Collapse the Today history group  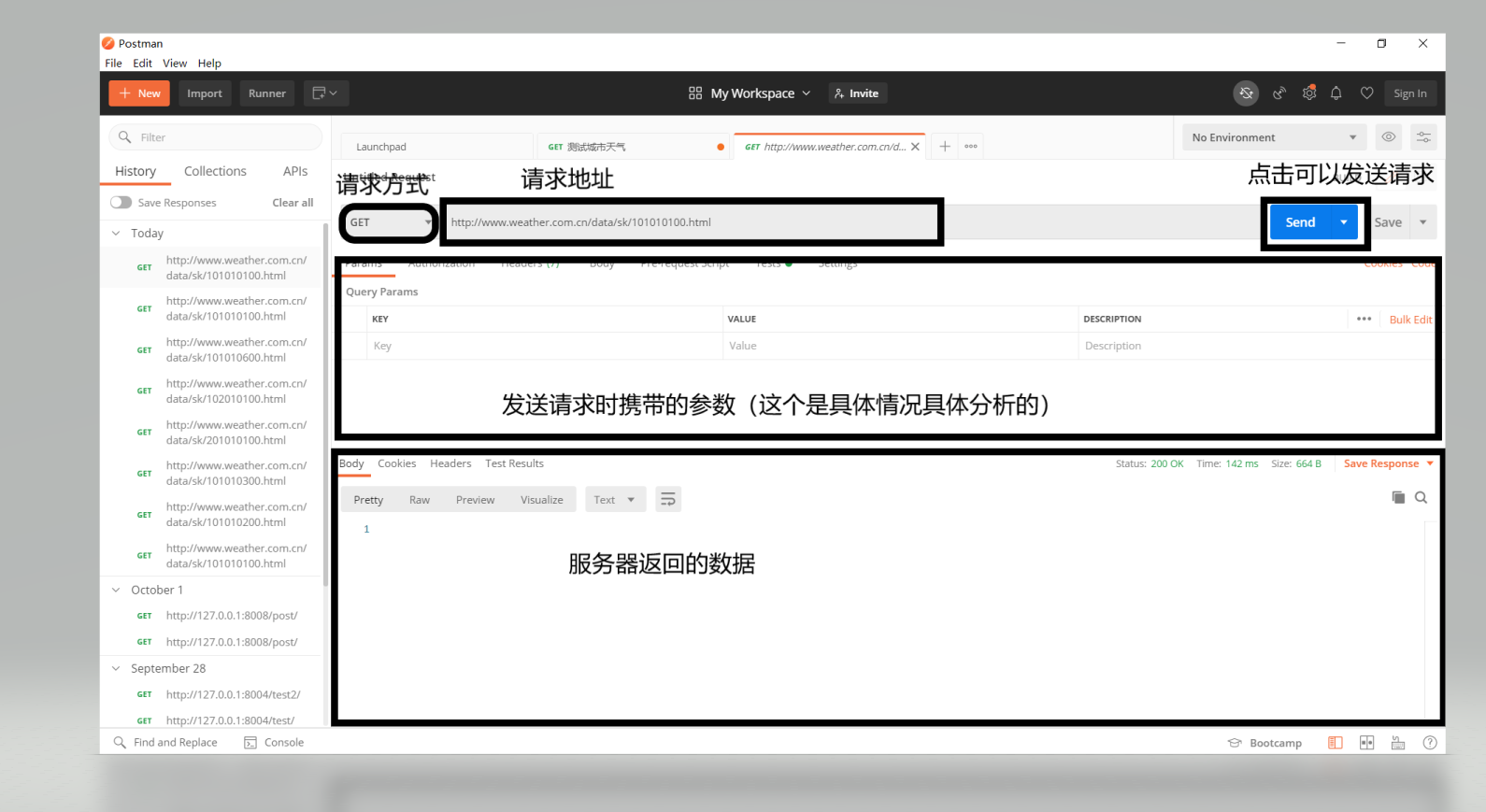pos(116,234)
